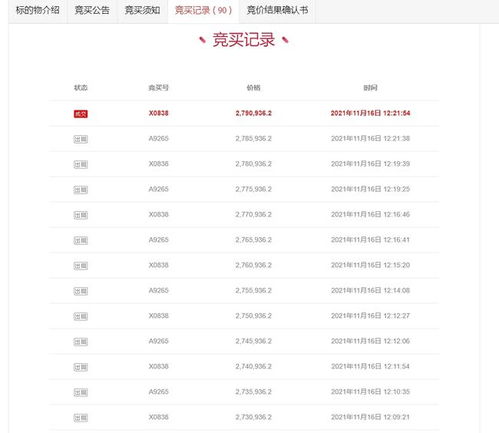Click the 出局 badge in the 2,755,936.2 row

click(x=81, y=291)
